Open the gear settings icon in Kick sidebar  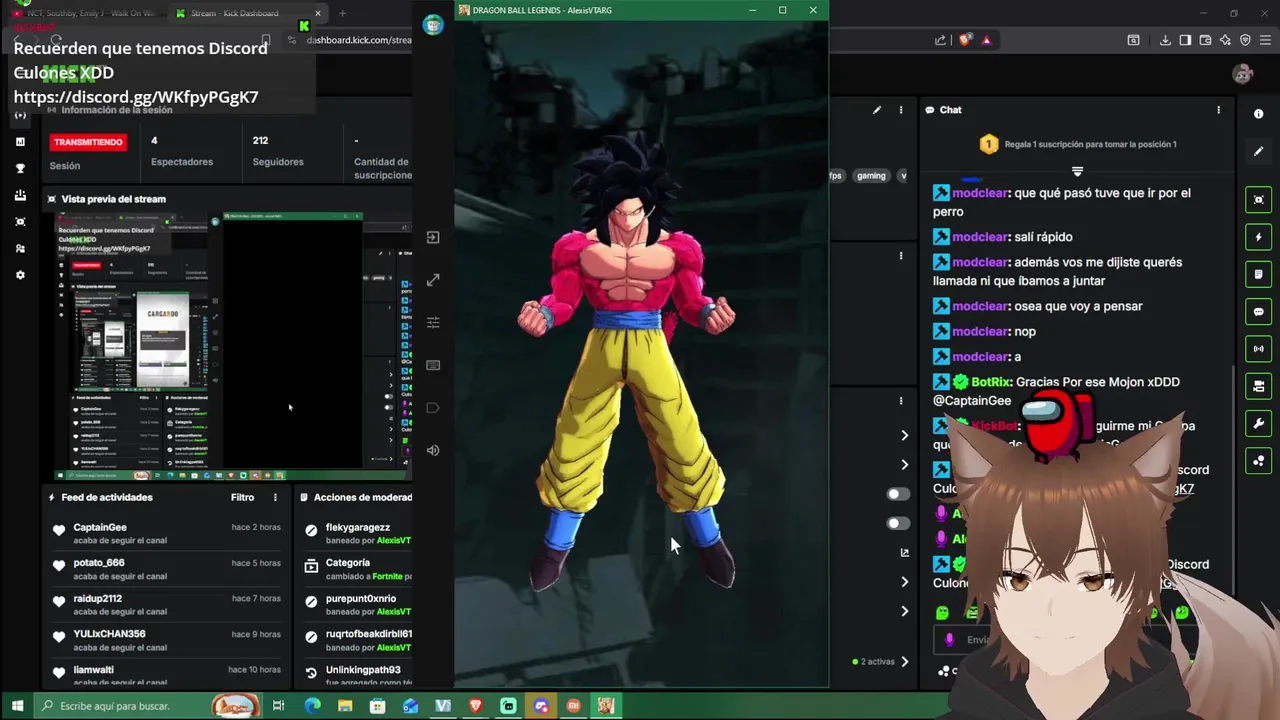click(x=20, y=275)
